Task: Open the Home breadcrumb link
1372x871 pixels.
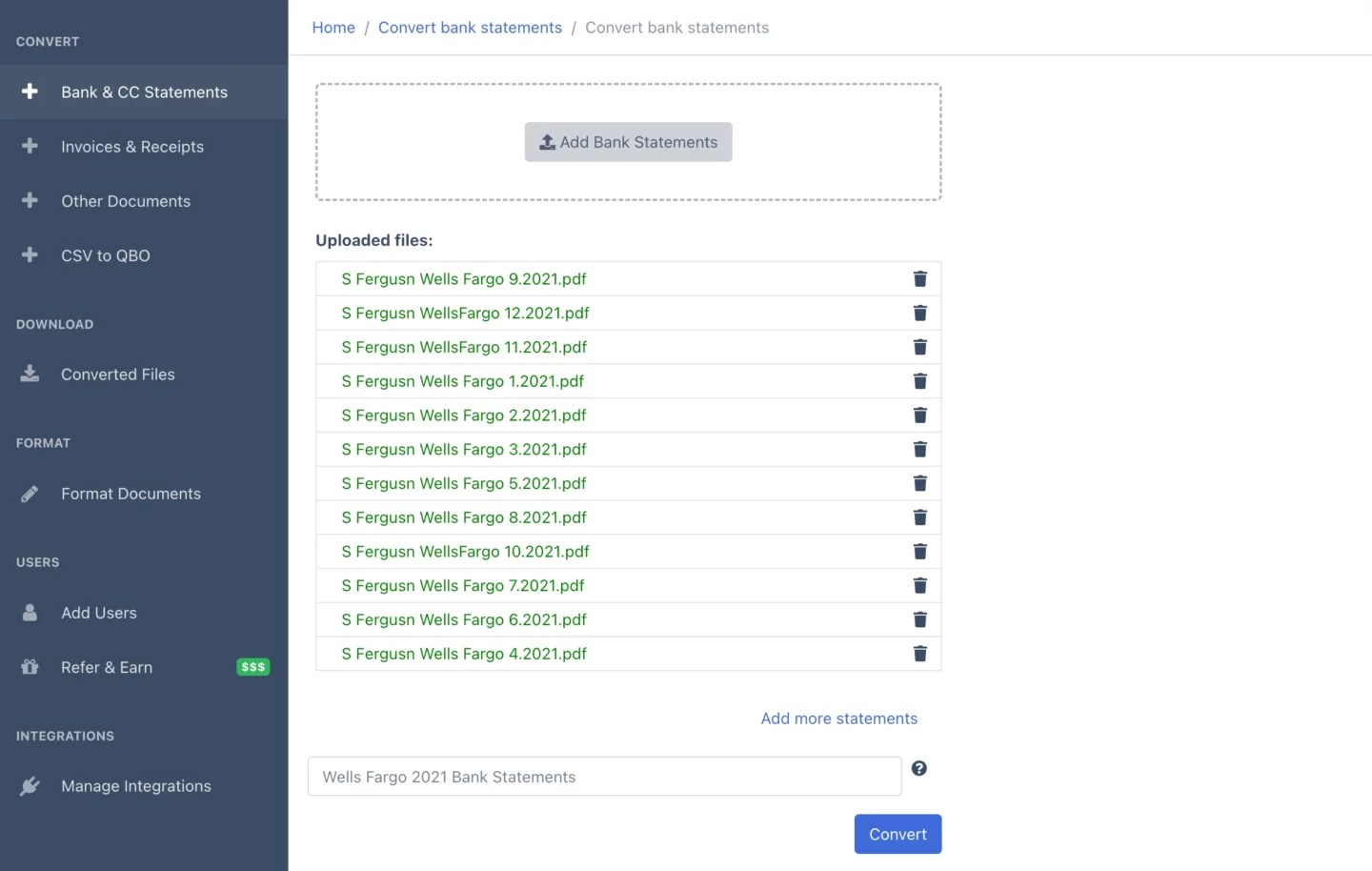Action: coord(333,27)
